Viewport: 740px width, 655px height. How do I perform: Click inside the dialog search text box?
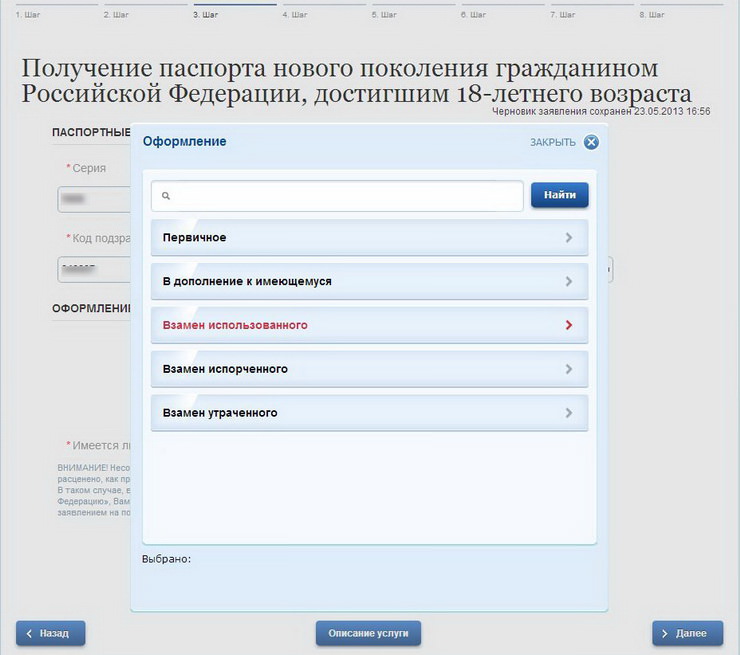[x=345, y=196]
